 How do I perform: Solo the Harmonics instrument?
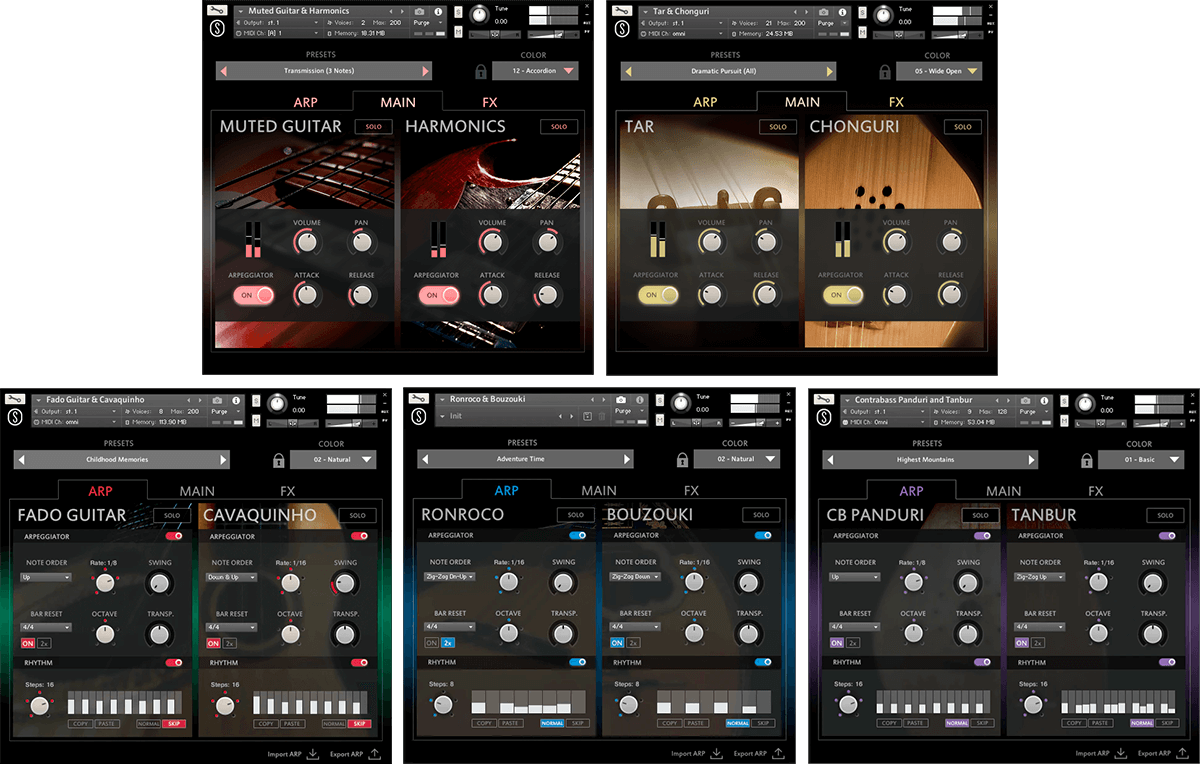pos(558,127)
